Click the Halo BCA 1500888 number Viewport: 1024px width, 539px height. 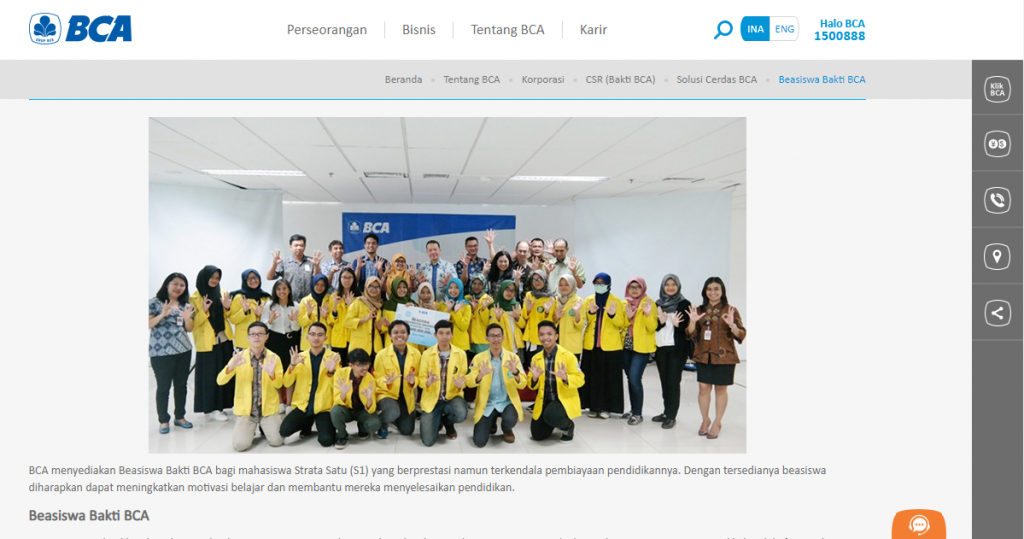coord(839,36)
